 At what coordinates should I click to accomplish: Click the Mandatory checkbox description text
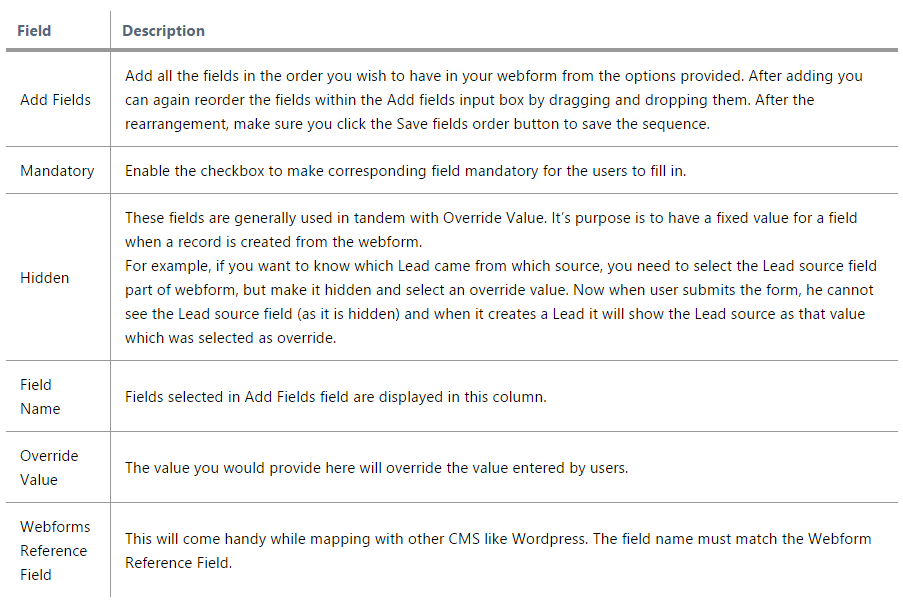(405, 170)
